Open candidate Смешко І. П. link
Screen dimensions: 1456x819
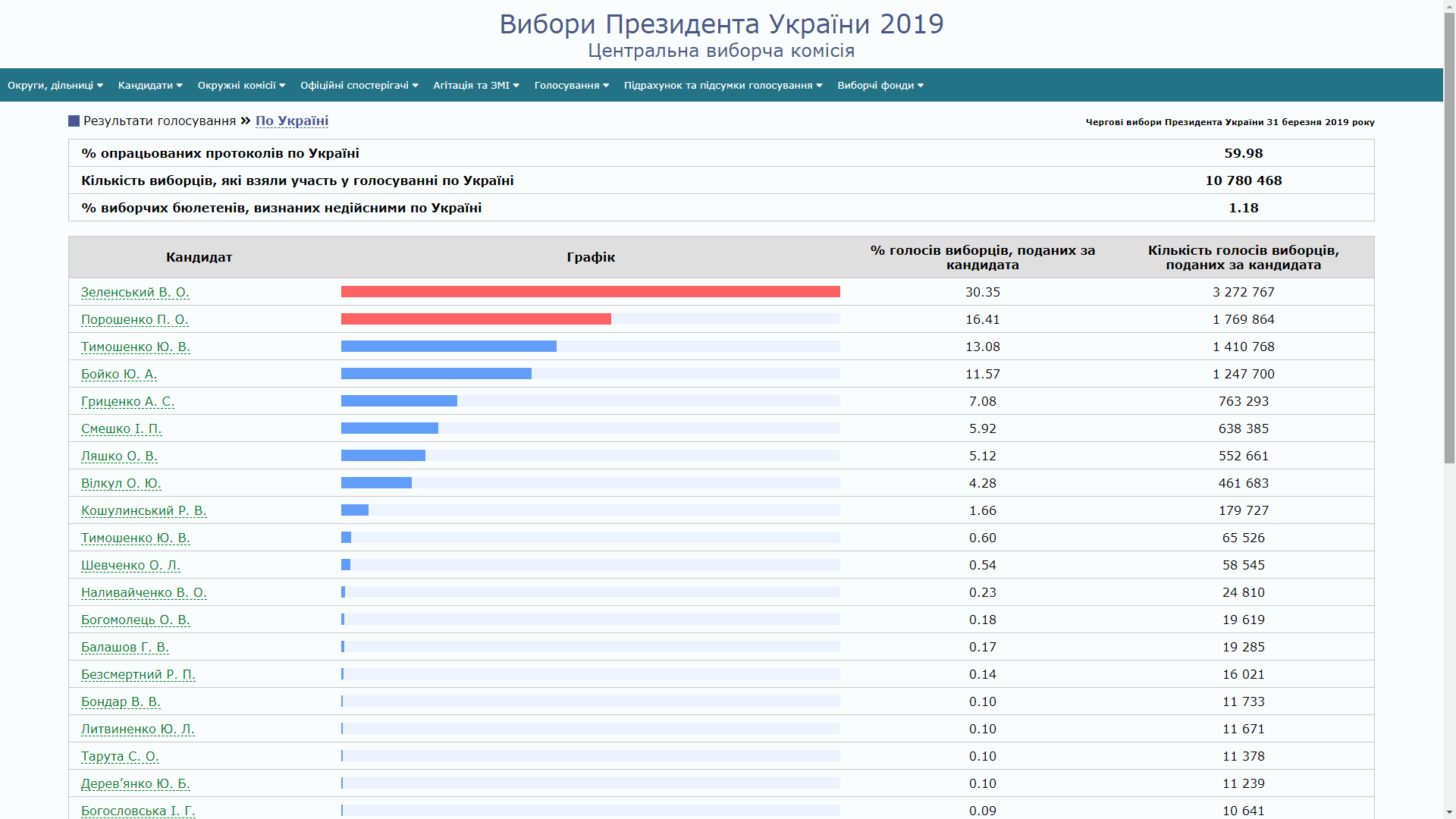pyautogui.click(x=121, y=428)
